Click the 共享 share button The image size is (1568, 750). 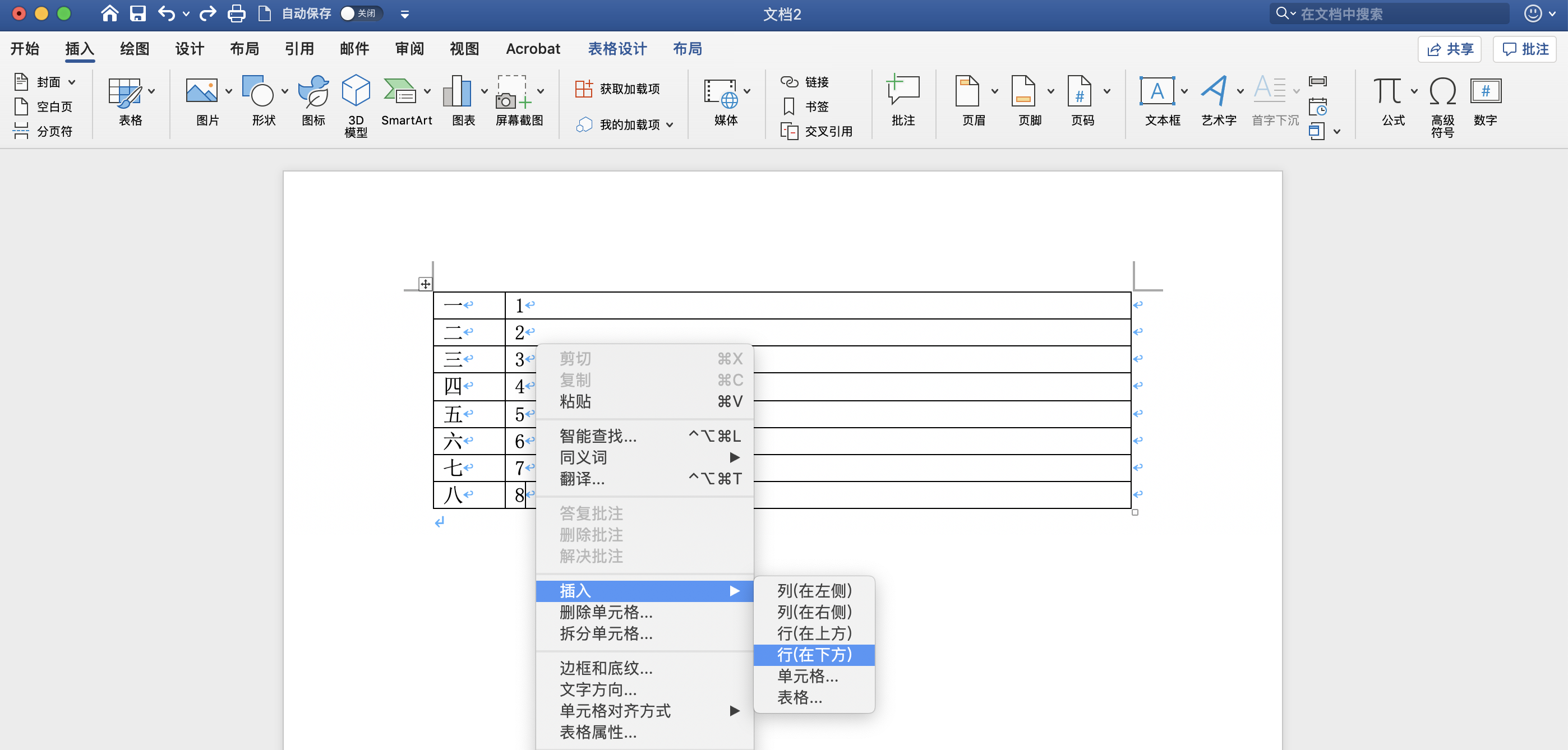tap(1449, 49)
